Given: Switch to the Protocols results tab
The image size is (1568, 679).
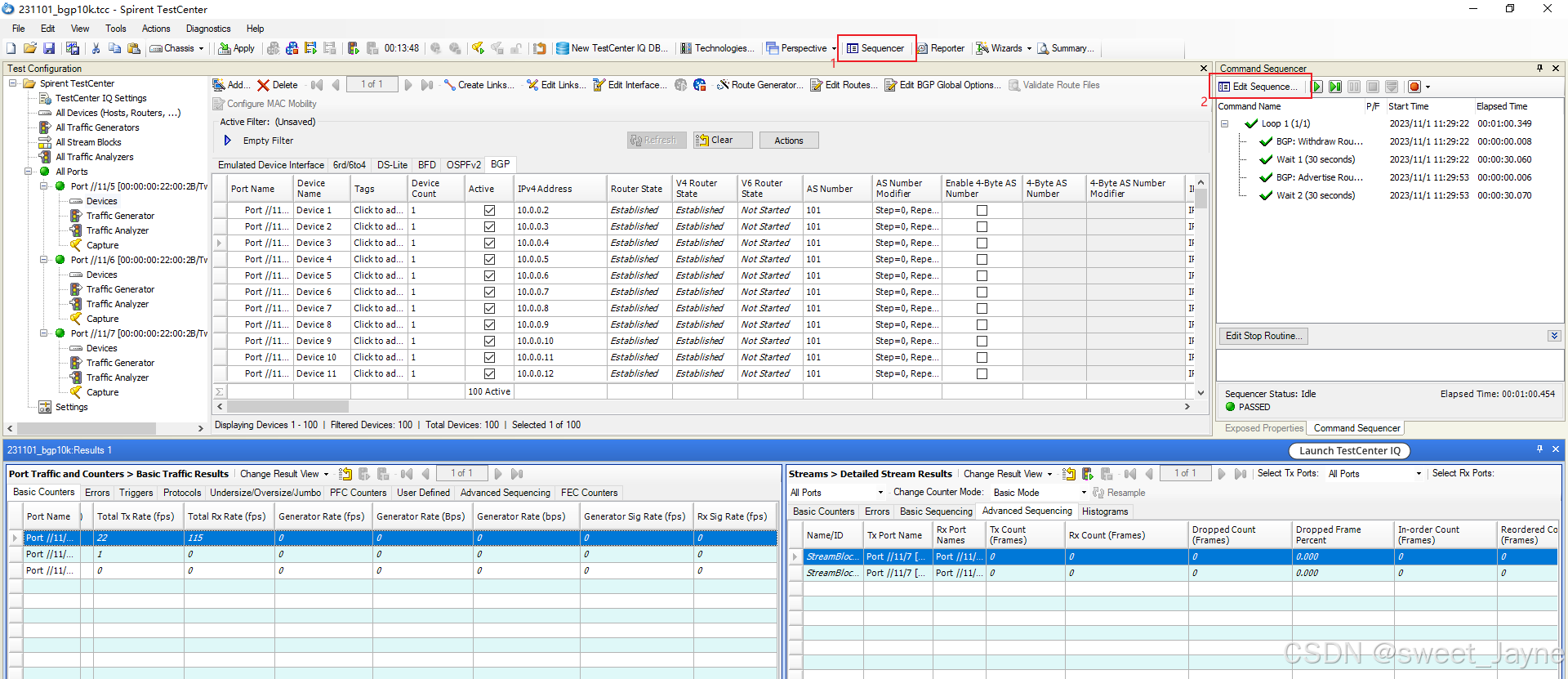Looking at the screenshot, I should point(182,493).
